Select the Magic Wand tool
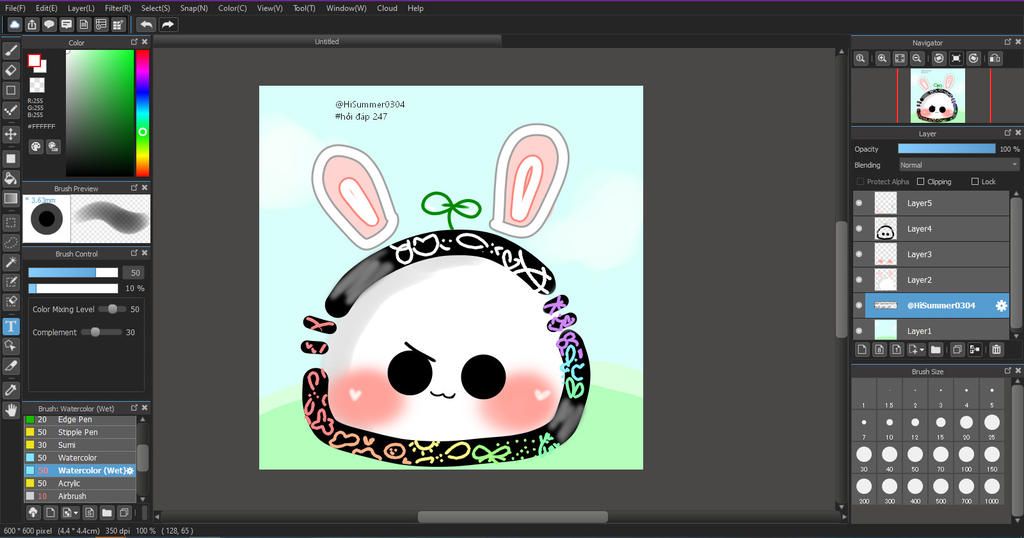The image size is (1024, 538). coord(10,262)
